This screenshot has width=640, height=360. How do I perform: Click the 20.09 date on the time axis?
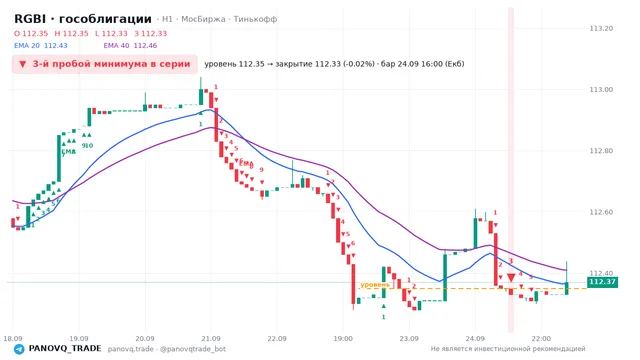(x=145, y=339)
